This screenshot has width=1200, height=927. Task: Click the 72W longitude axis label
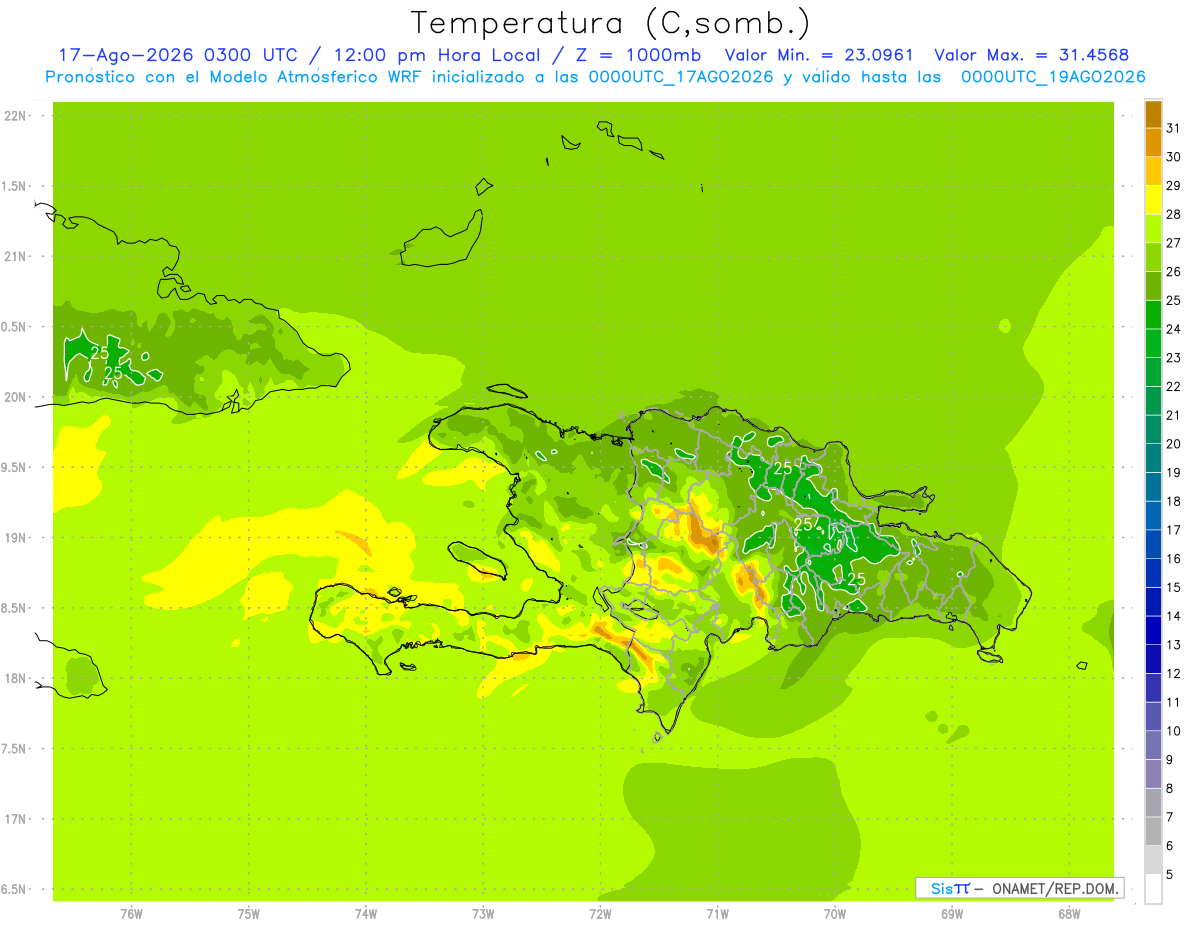tap(600, 914)
